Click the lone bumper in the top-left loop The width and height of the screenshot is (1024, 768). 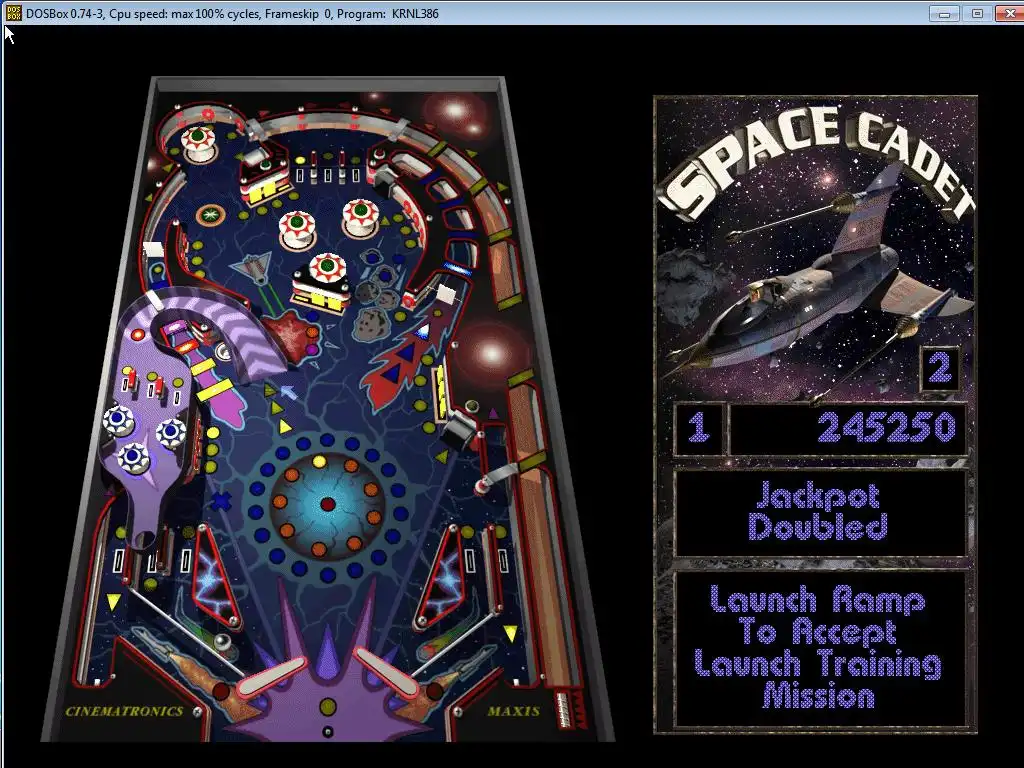pos(199,144)
